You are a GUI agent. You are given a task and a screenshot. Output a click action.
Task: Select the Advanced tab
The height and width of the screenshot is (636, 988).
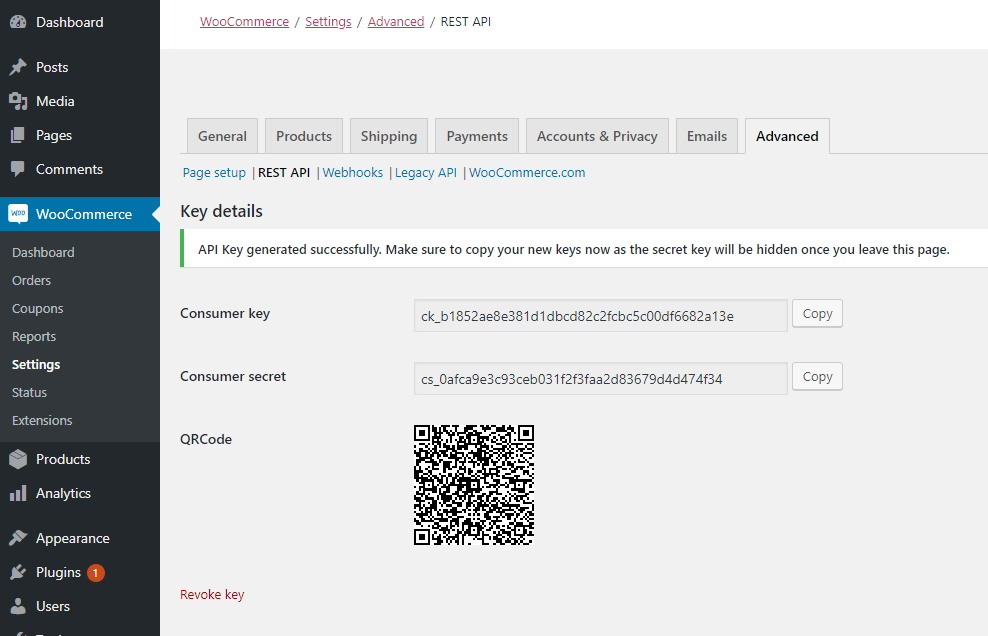click(787, 136)
